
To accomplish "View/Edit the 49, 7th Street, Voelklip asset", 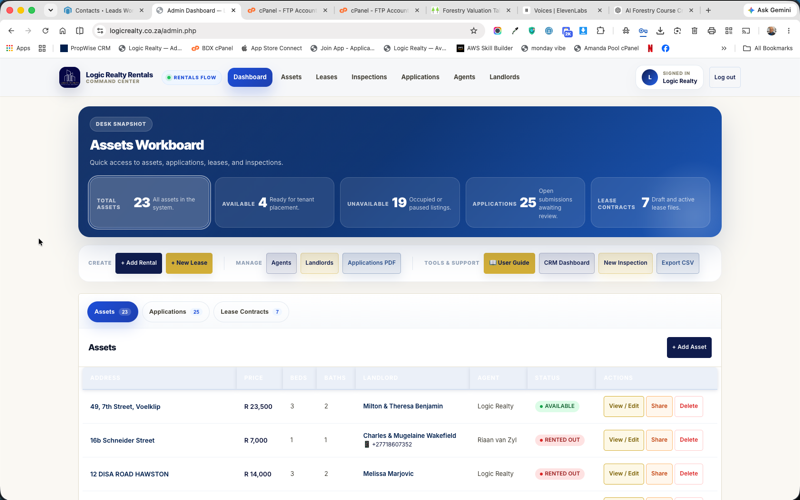I will pyautogui.click(x=623, y=407).
